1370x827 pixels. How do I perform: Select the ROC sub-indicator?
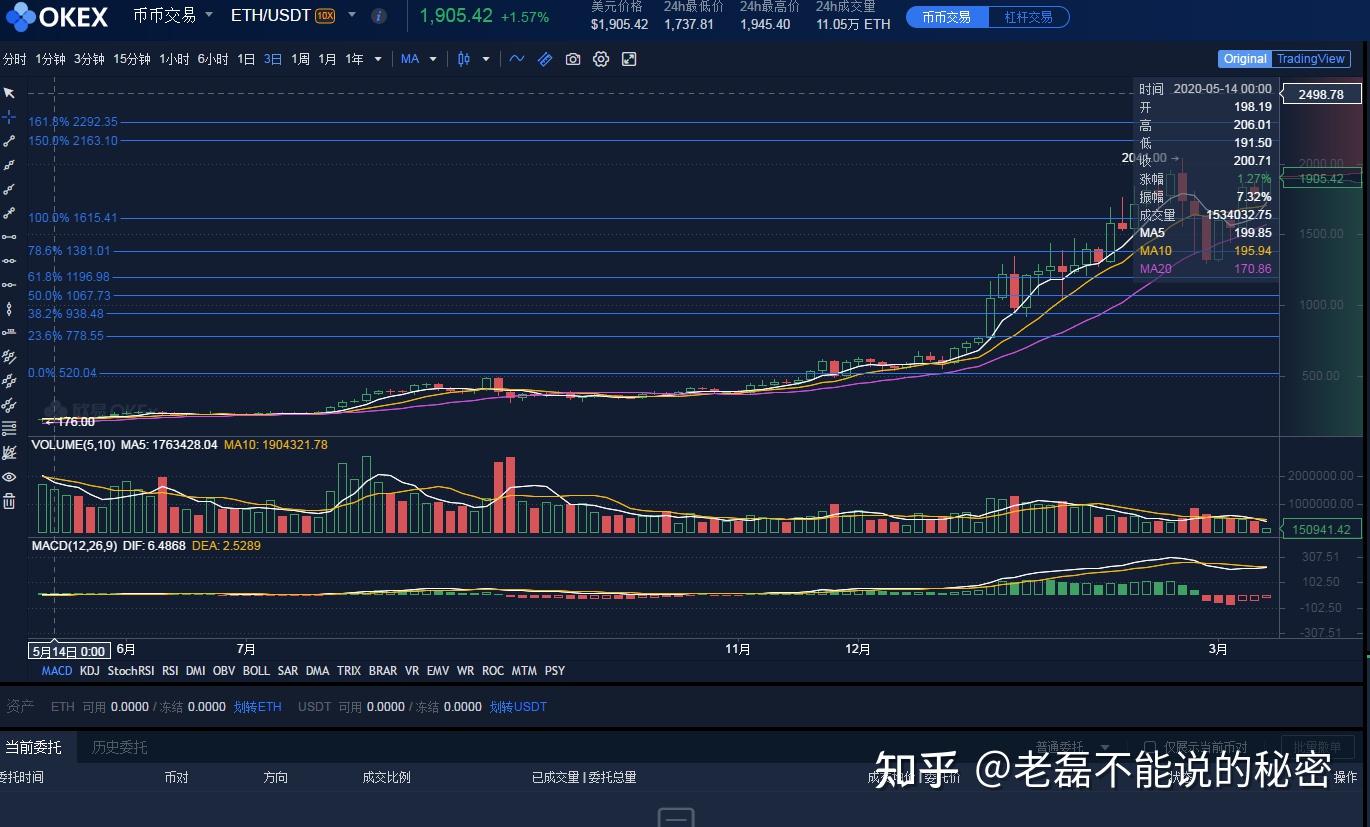pos(493,671)
